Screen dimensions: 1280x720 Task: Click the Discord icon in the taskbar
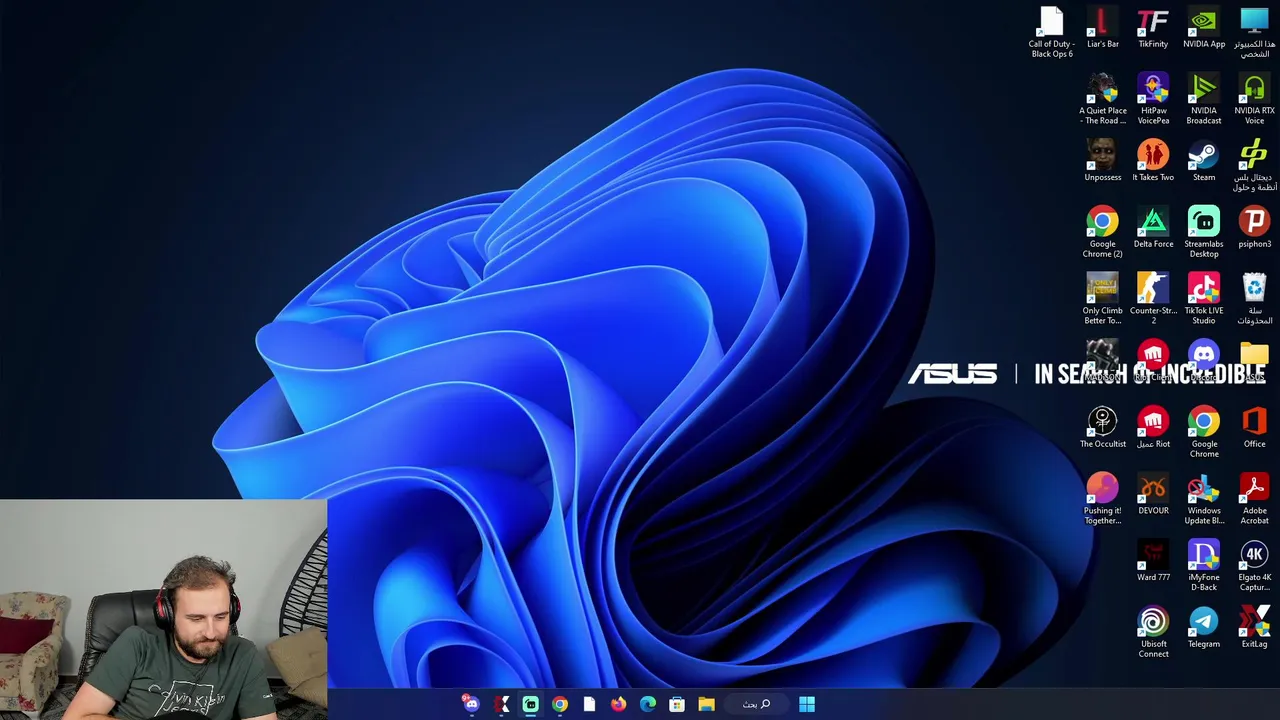471,704
